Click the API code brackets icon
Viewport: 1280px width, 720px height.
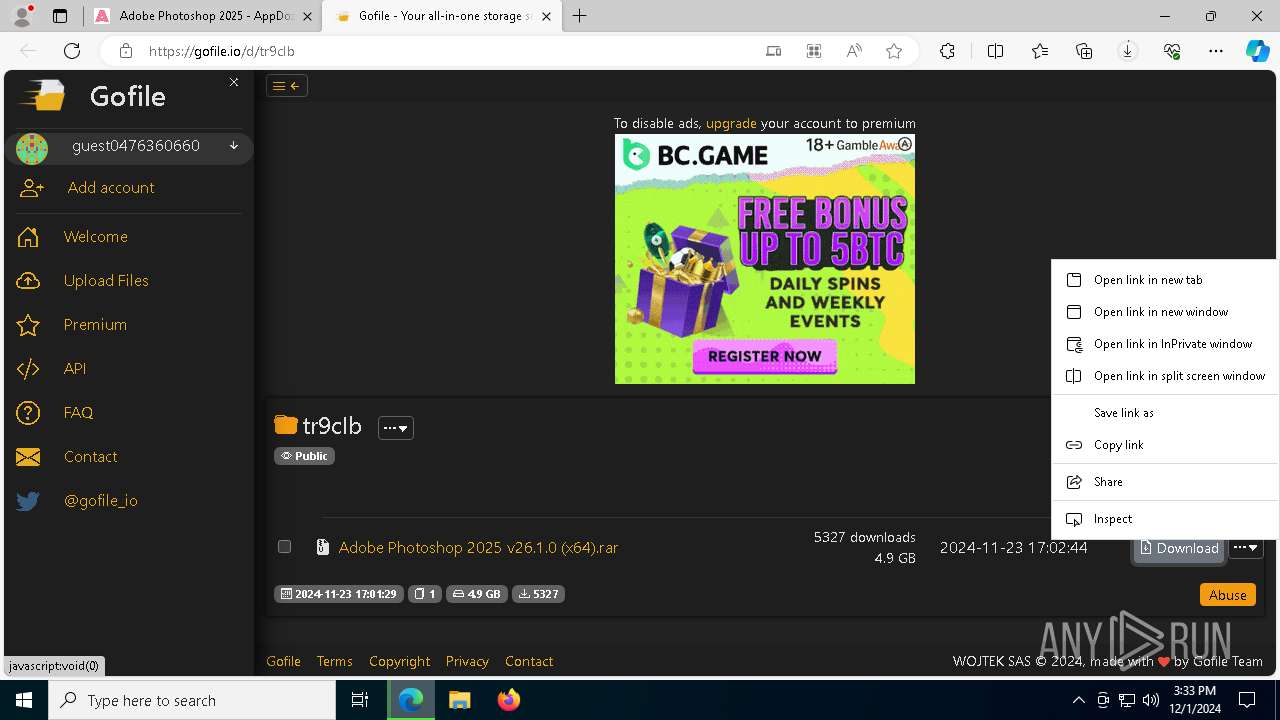pyautogui.click(x=28, y=369)
